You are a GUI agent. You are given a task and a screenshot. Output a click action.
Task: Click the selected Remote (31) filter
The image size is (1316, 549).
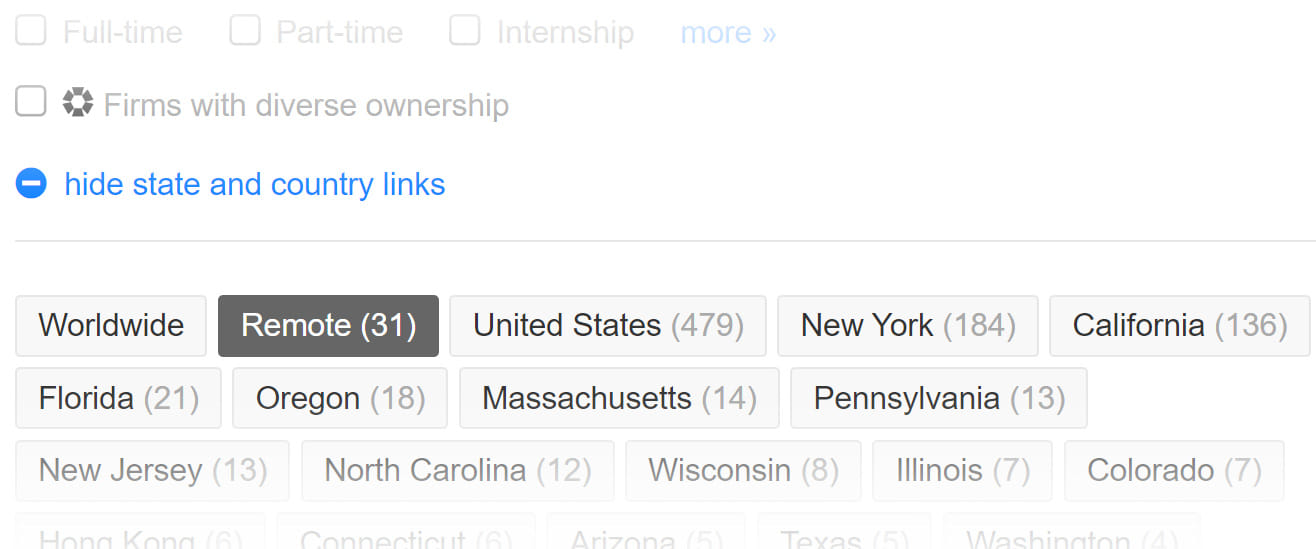coord(328,326)
